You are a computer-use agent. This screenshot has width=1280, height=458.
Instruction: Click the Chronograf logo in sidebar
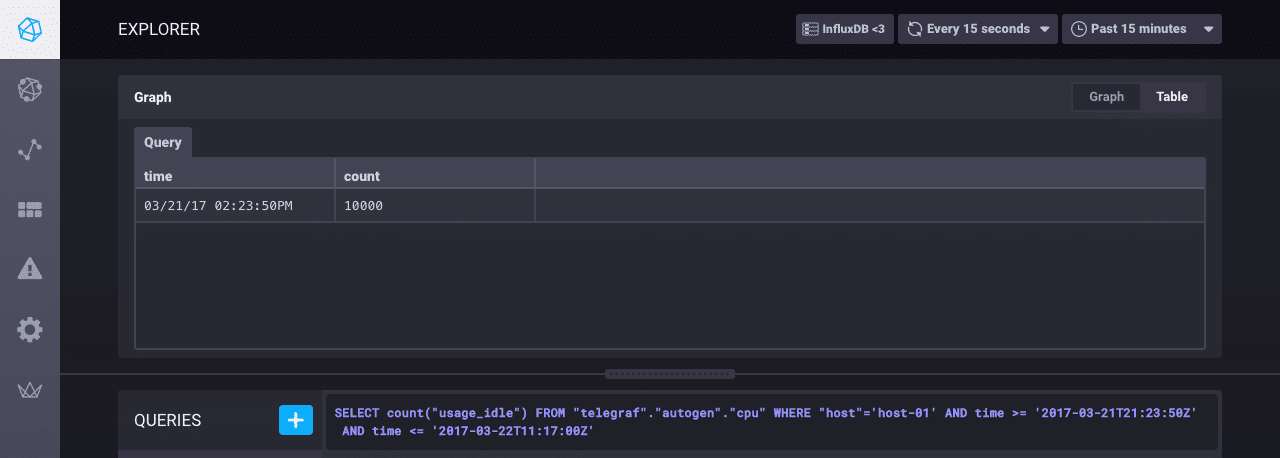pos(30,30)
